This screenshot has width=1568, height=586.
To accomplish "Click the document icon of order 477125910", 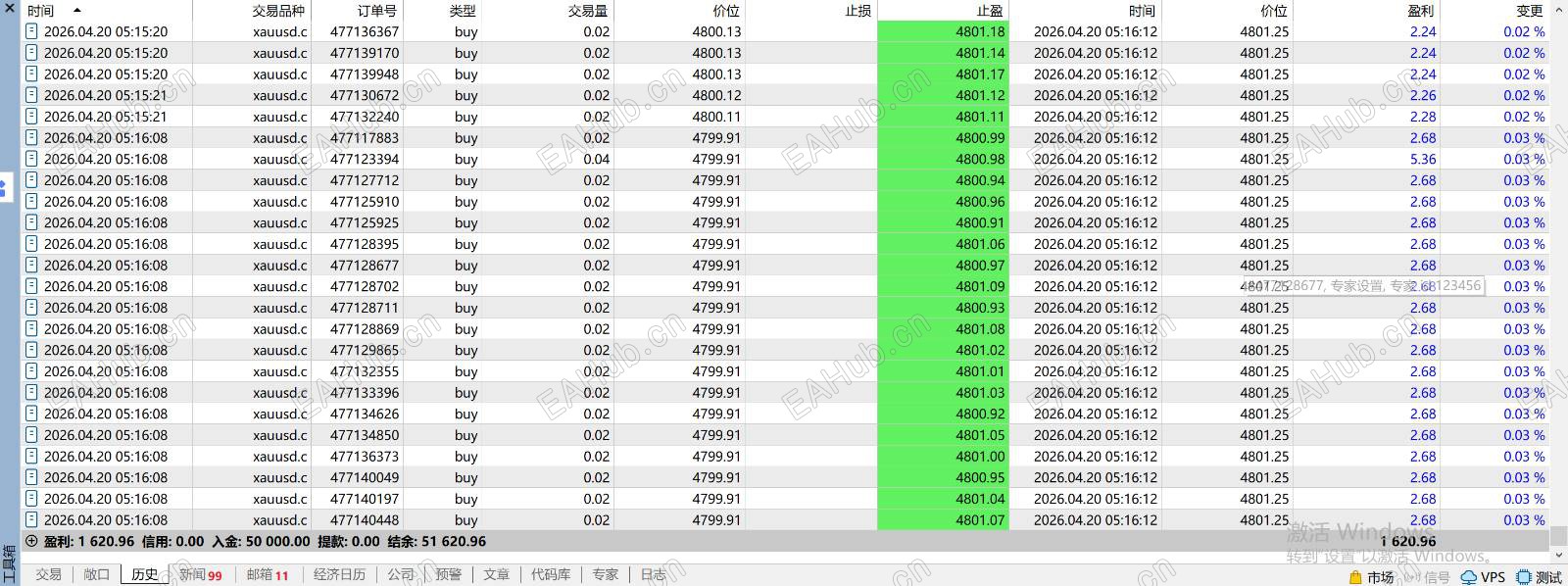I will point(31,201).
